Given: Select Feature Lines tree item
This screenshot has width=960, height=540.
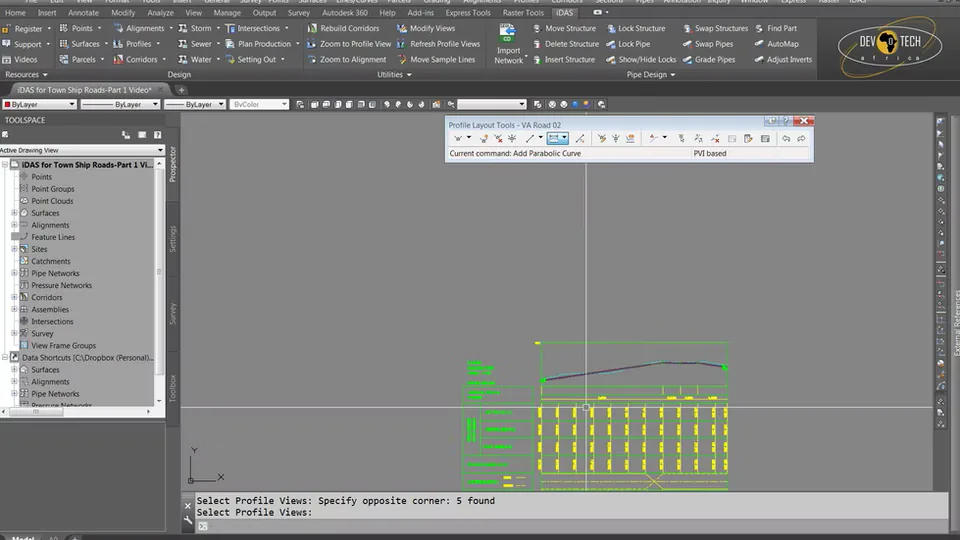Looking at the screenshot, I should coord(53,237).
